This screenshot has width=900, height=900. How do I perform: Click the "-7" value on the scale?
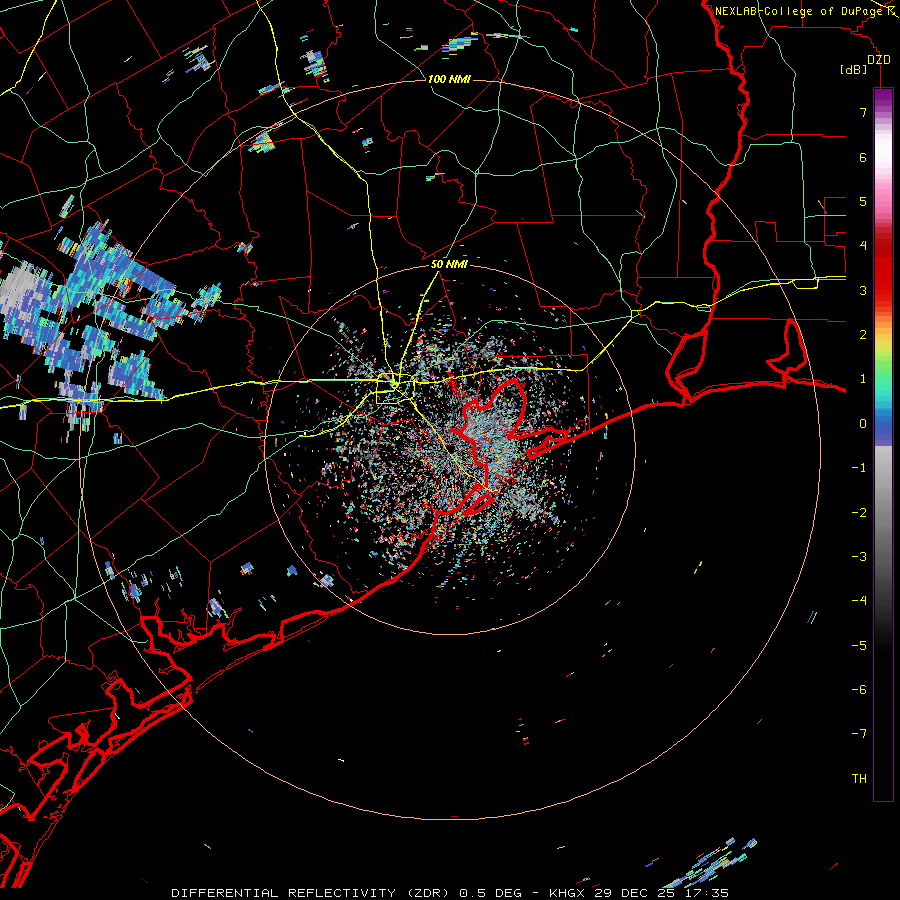coord(859,734)
